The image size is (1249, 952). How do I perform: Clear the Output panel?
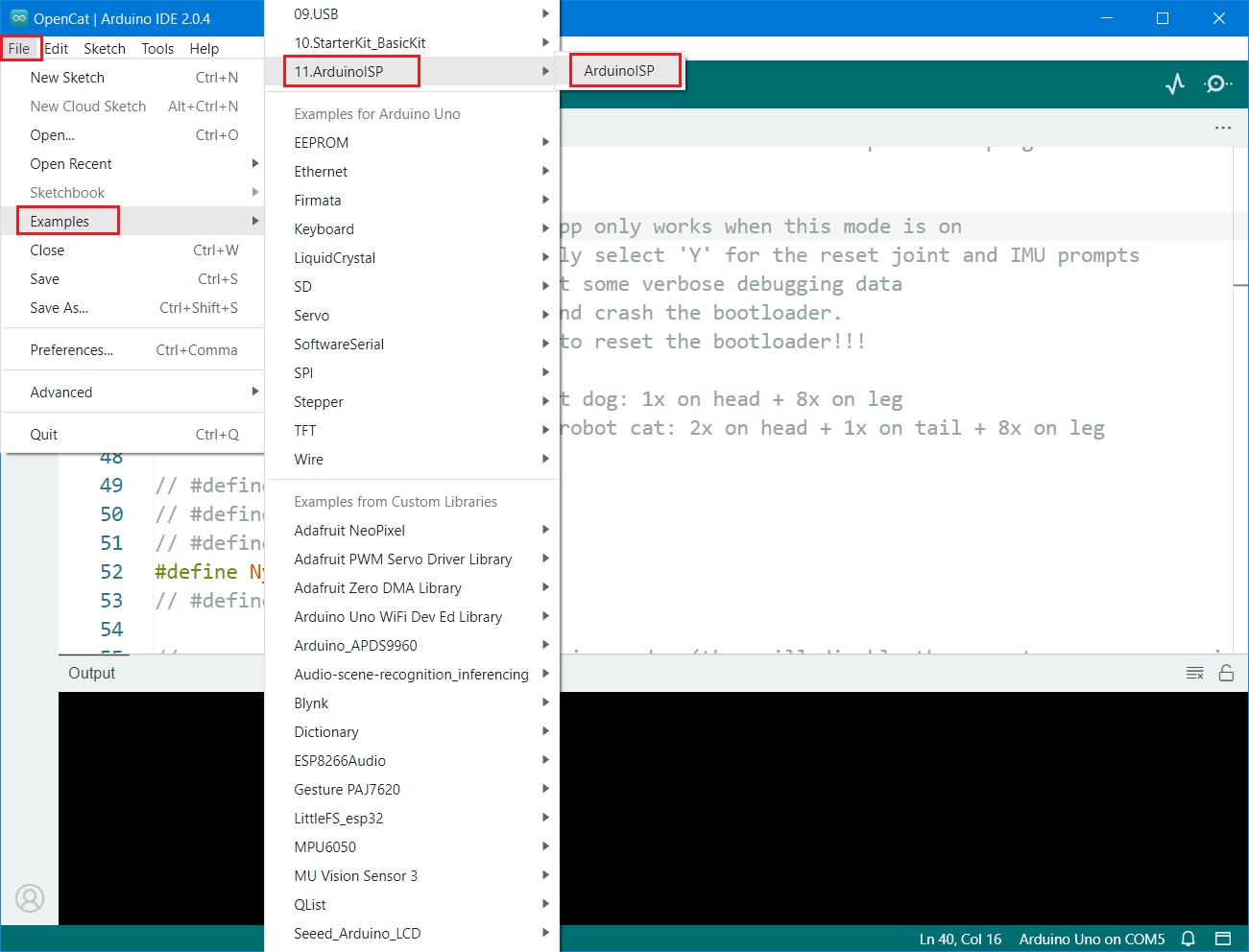pos(1194,674)
